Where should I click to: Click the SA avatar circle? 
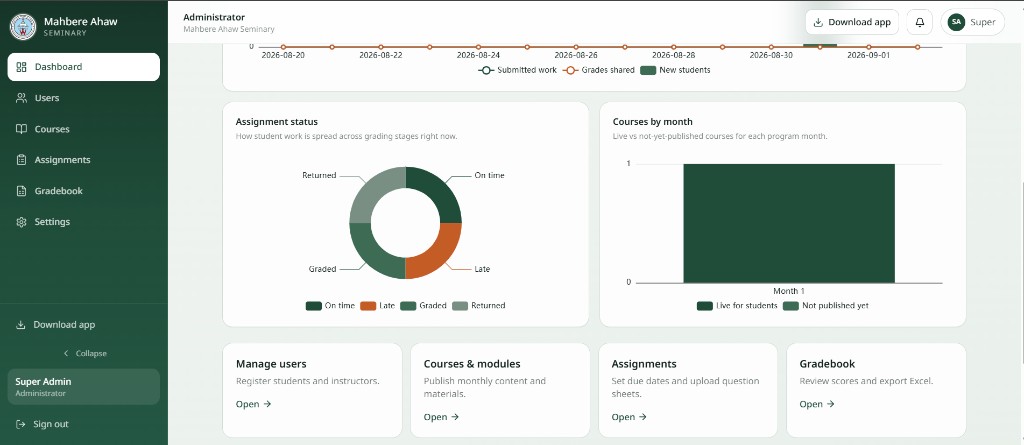956,22
